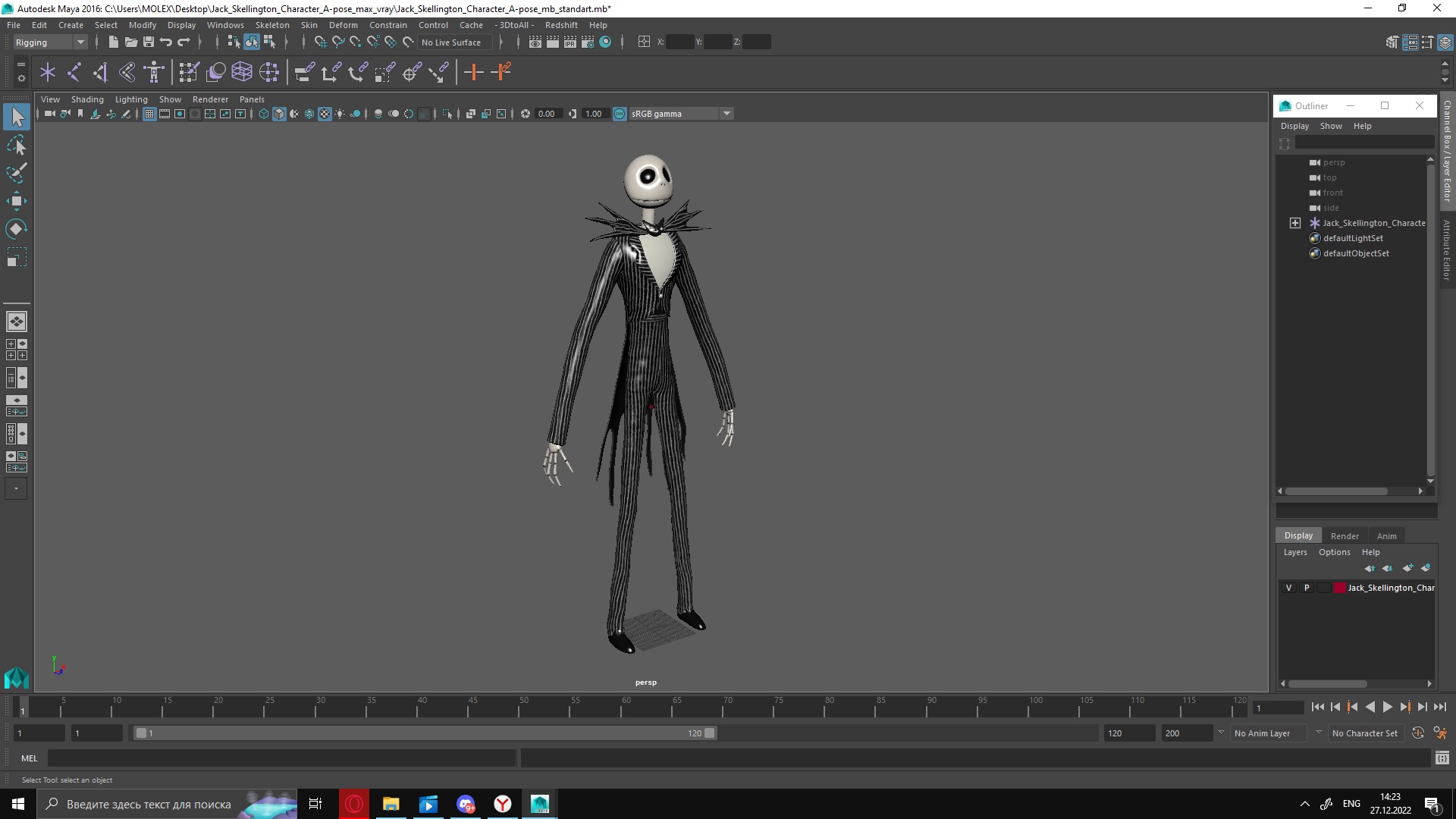Click the IPR render icon

pyautogui.click(x=570, y=42)
